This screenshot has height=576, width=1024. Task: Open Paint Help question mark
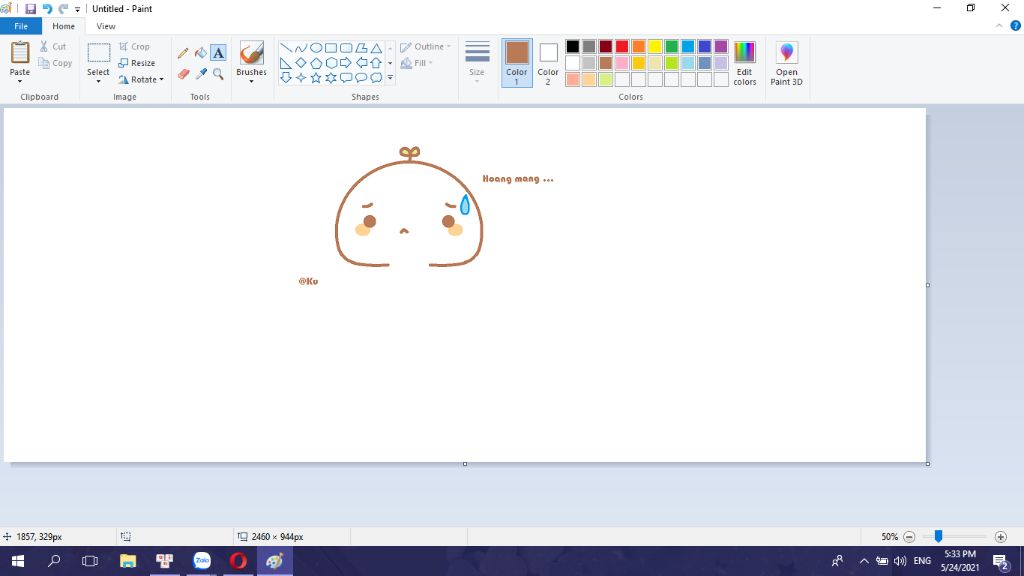point(1016,26)
